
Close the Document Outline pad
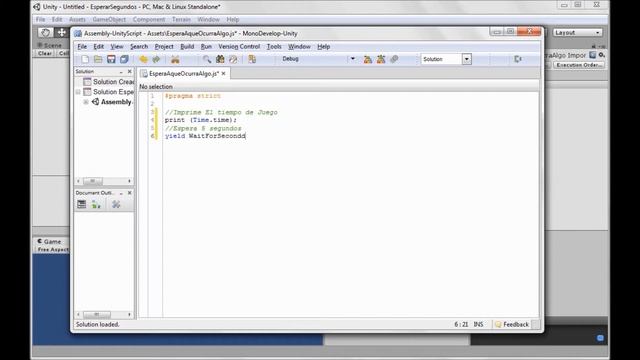pos(130,193)
